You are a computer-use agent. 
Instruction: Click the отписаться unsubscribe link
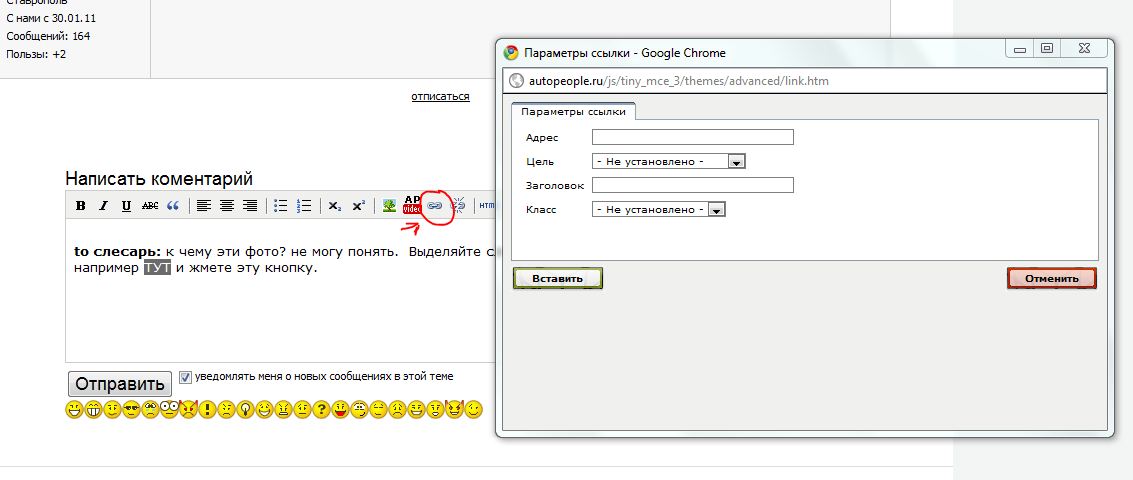(x=440, y=96)
